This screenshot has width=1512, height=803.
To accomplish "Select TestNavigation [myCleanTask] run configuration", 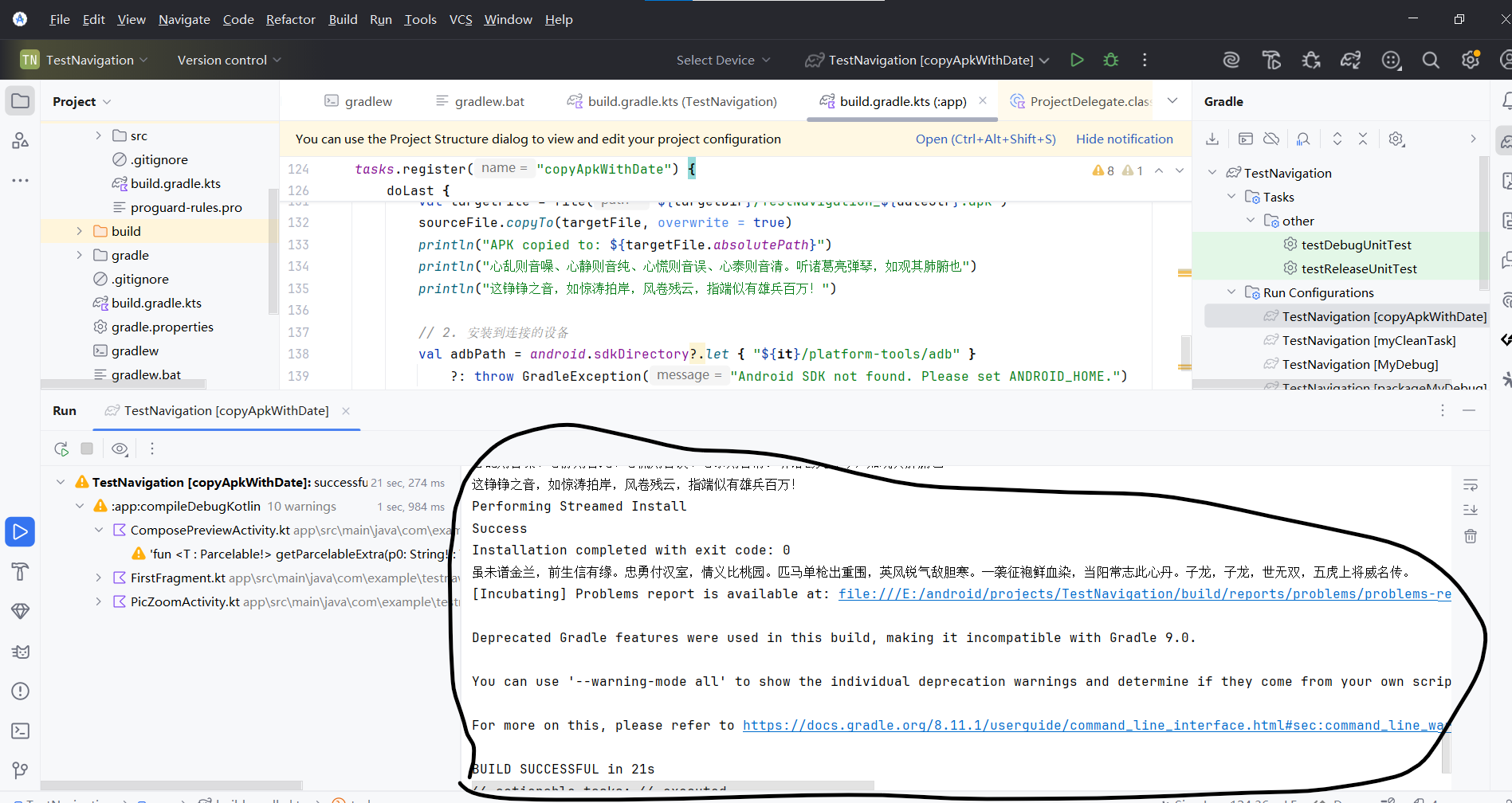I will tap(1369, 340).
